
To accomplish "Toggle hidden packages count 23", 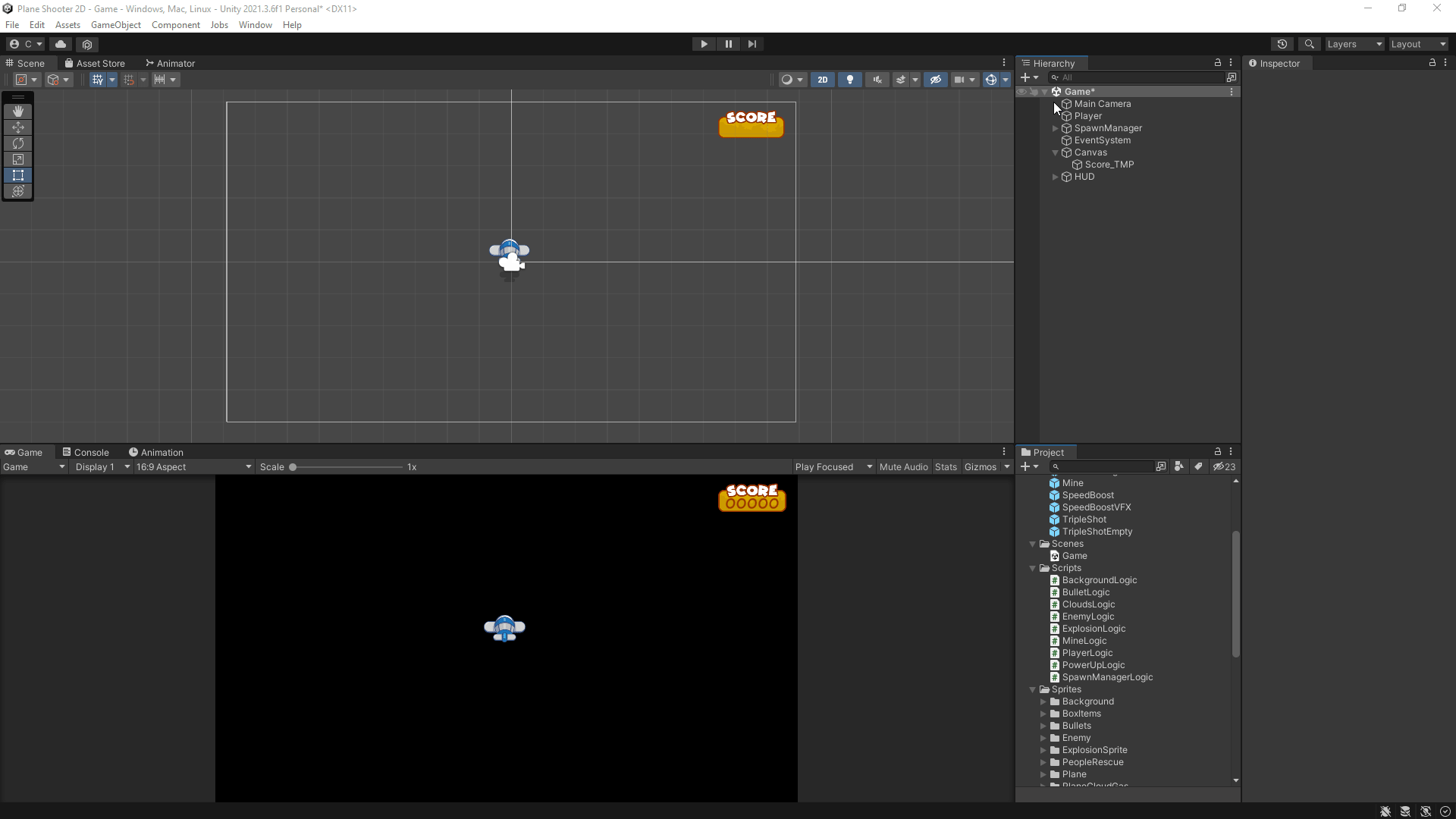I will [x=1225, y=466].
